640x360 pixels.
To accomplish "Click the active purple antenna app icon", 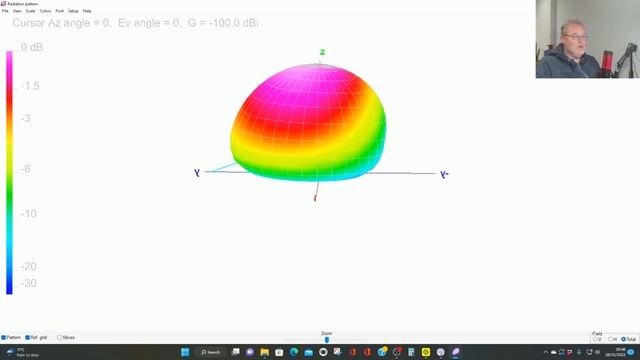I will [x=455, y=352].
